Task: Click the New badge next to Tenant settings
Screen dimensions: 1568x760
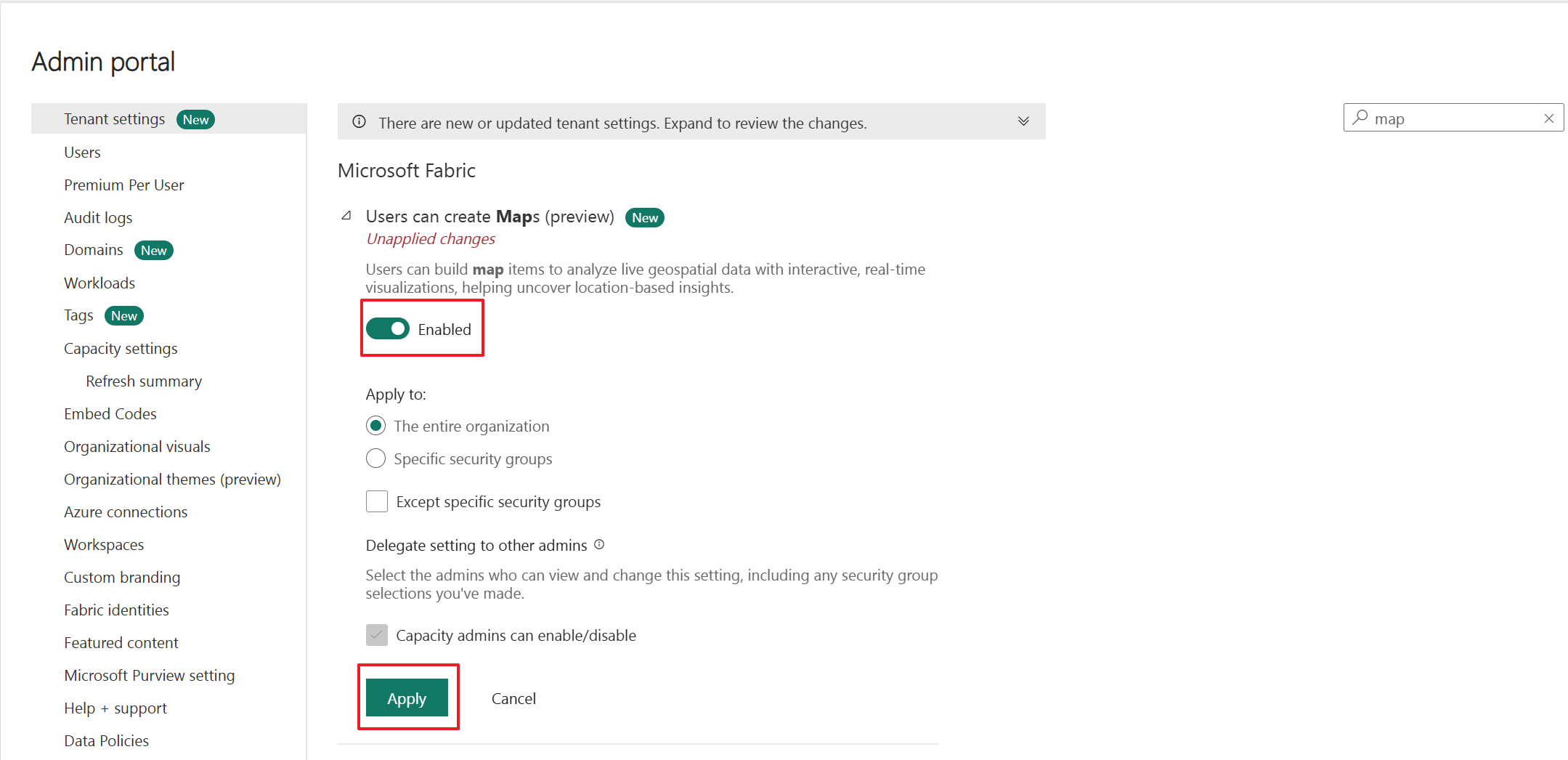Action: [x=196, y=119]
